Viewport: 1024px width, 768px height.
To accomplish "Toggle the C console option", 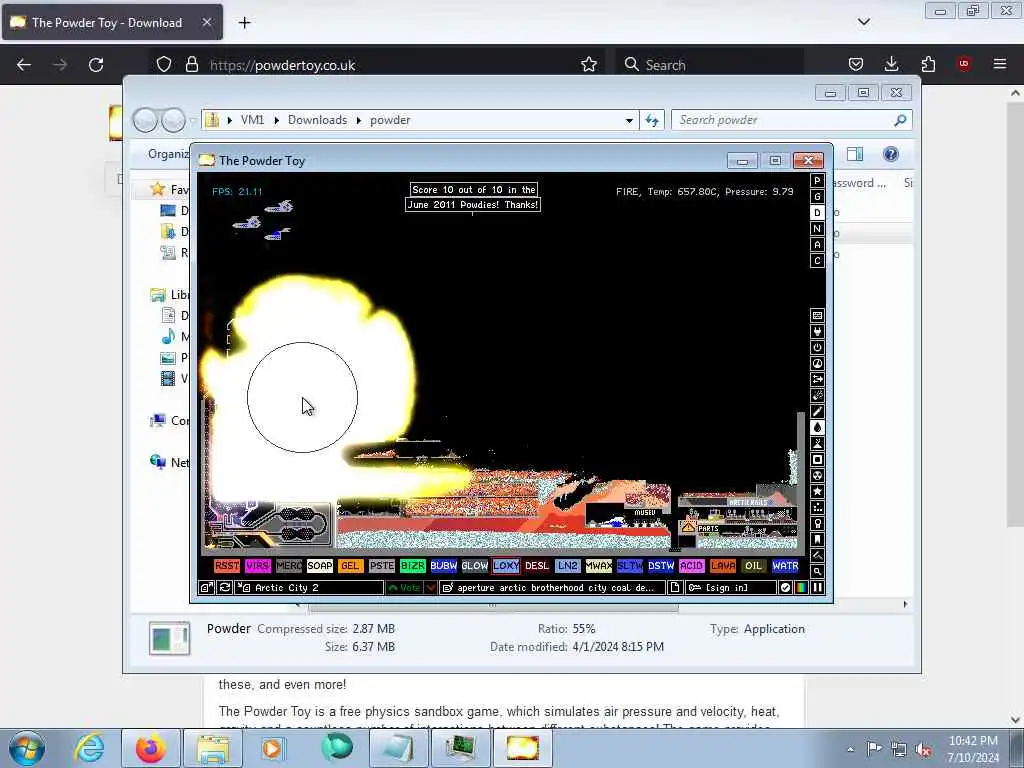I will [817, 261].
